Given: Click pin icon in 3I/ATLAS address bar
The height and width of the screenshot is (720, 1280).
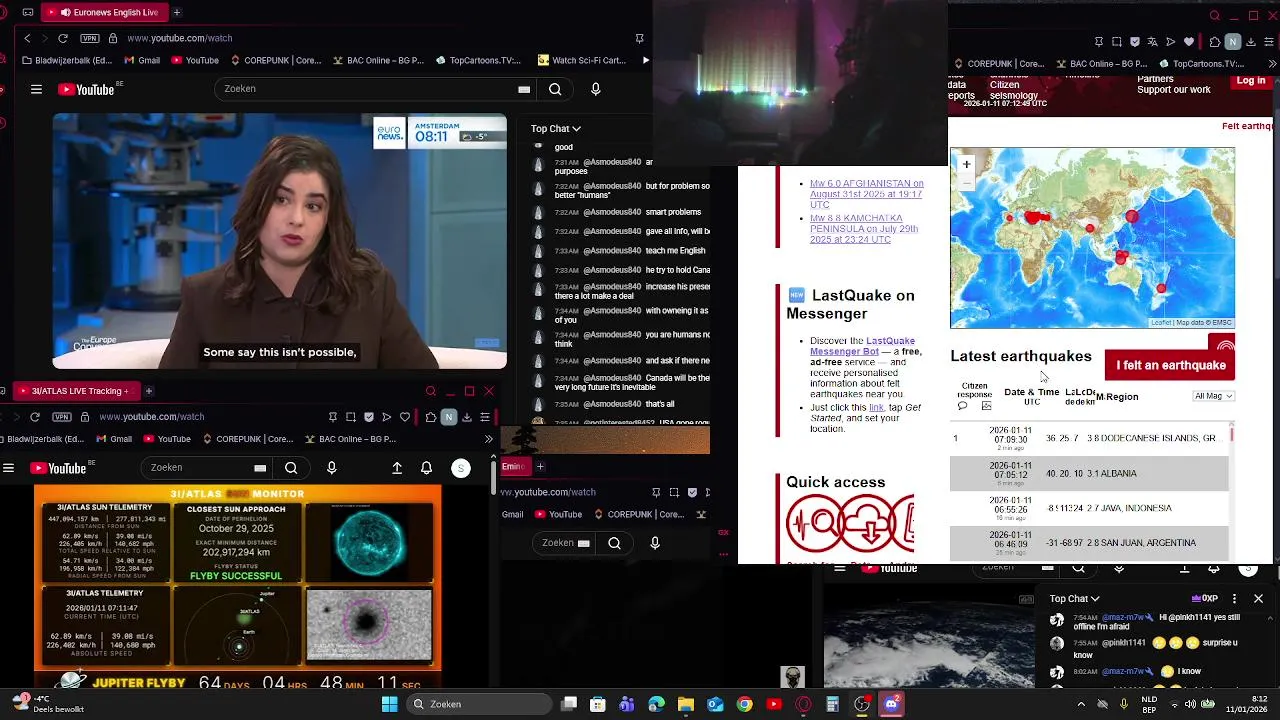Looking at the screenshot, I should point(333,417).
